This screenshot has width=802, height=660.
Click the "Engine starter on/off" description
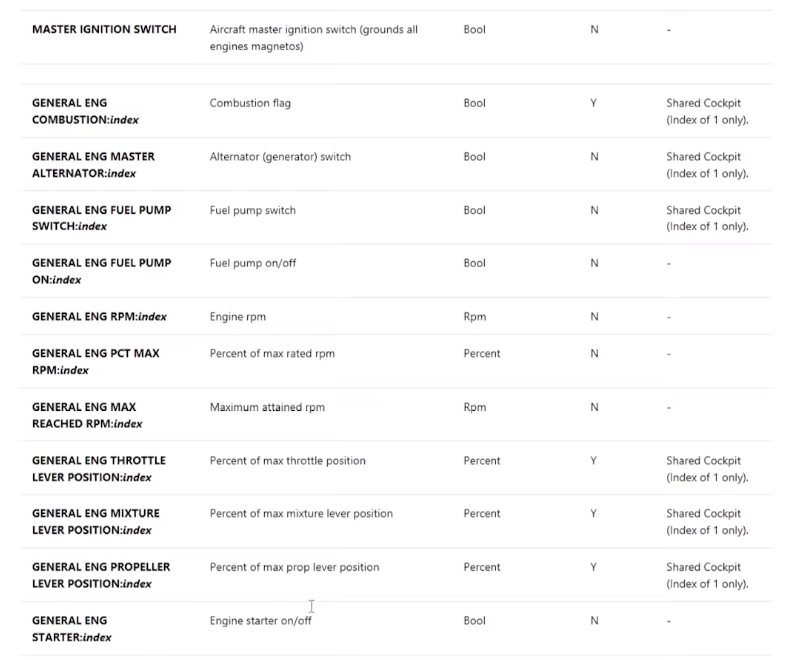point(261,621)
